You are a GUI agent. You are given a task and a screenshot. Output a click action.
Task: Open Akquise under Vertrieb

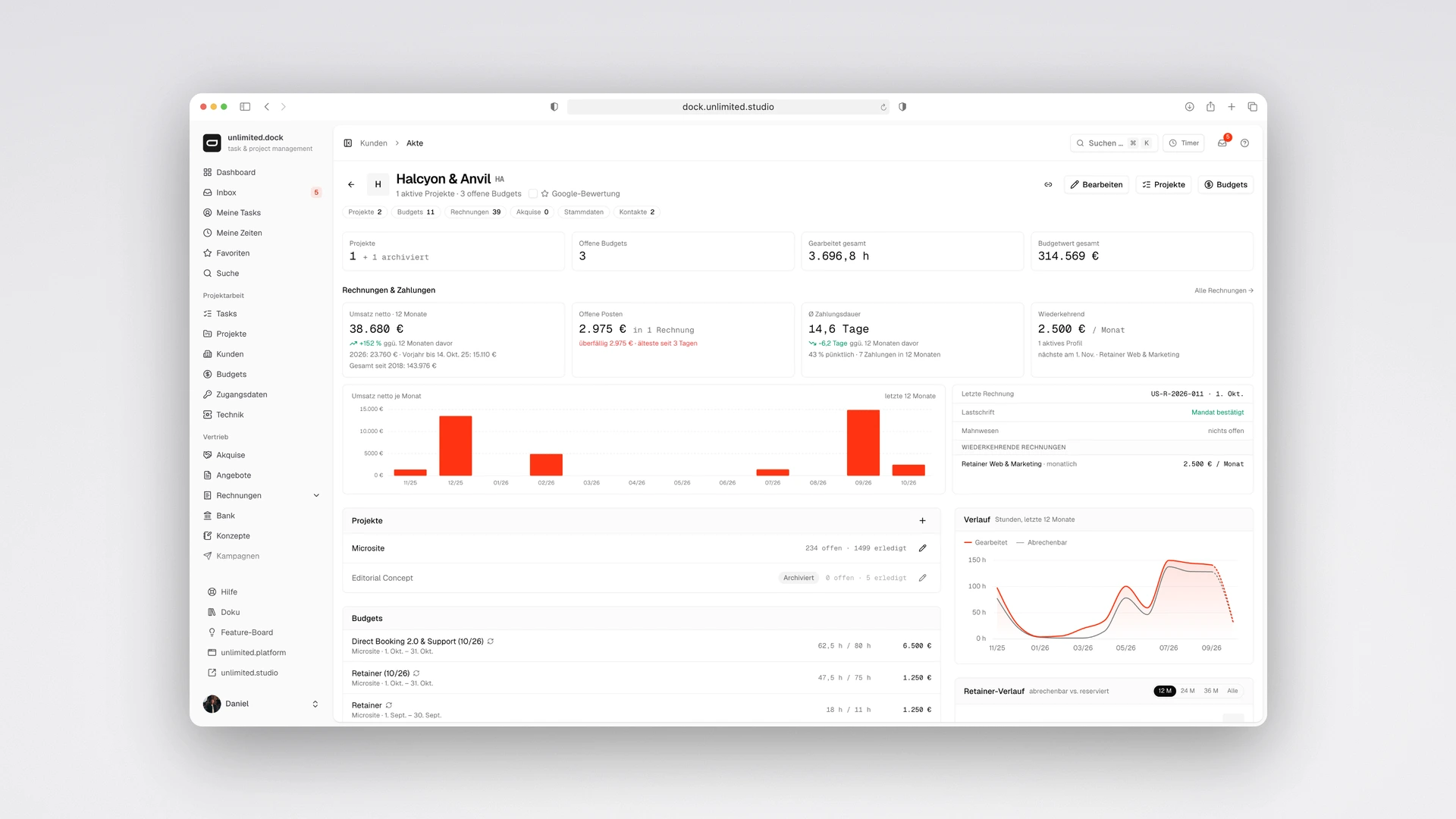click(x=262, y=455)
